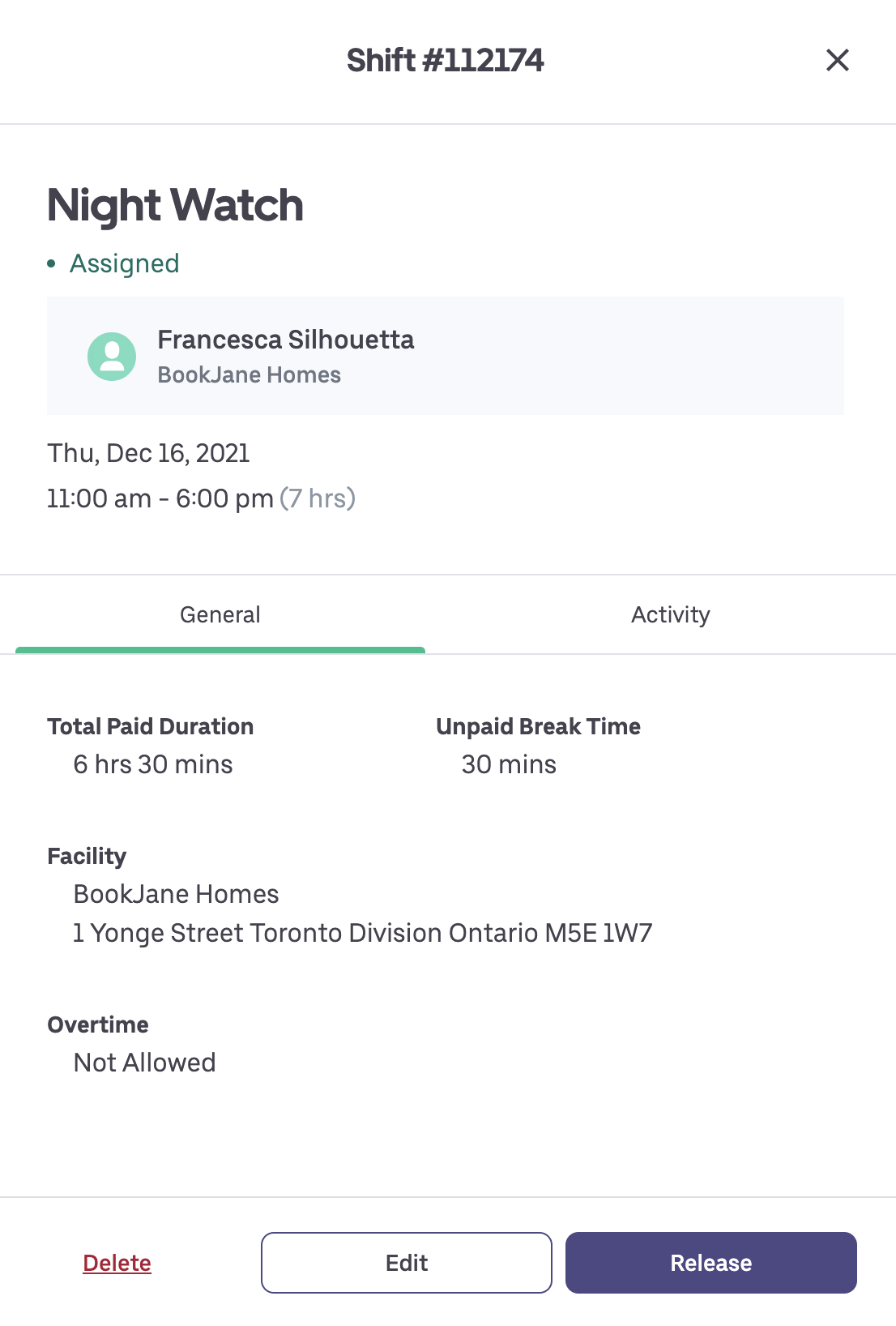The image size is (896, 1326).
Task: Click BookJane Homes under the assignee name
Action: (x=249, y=375)
